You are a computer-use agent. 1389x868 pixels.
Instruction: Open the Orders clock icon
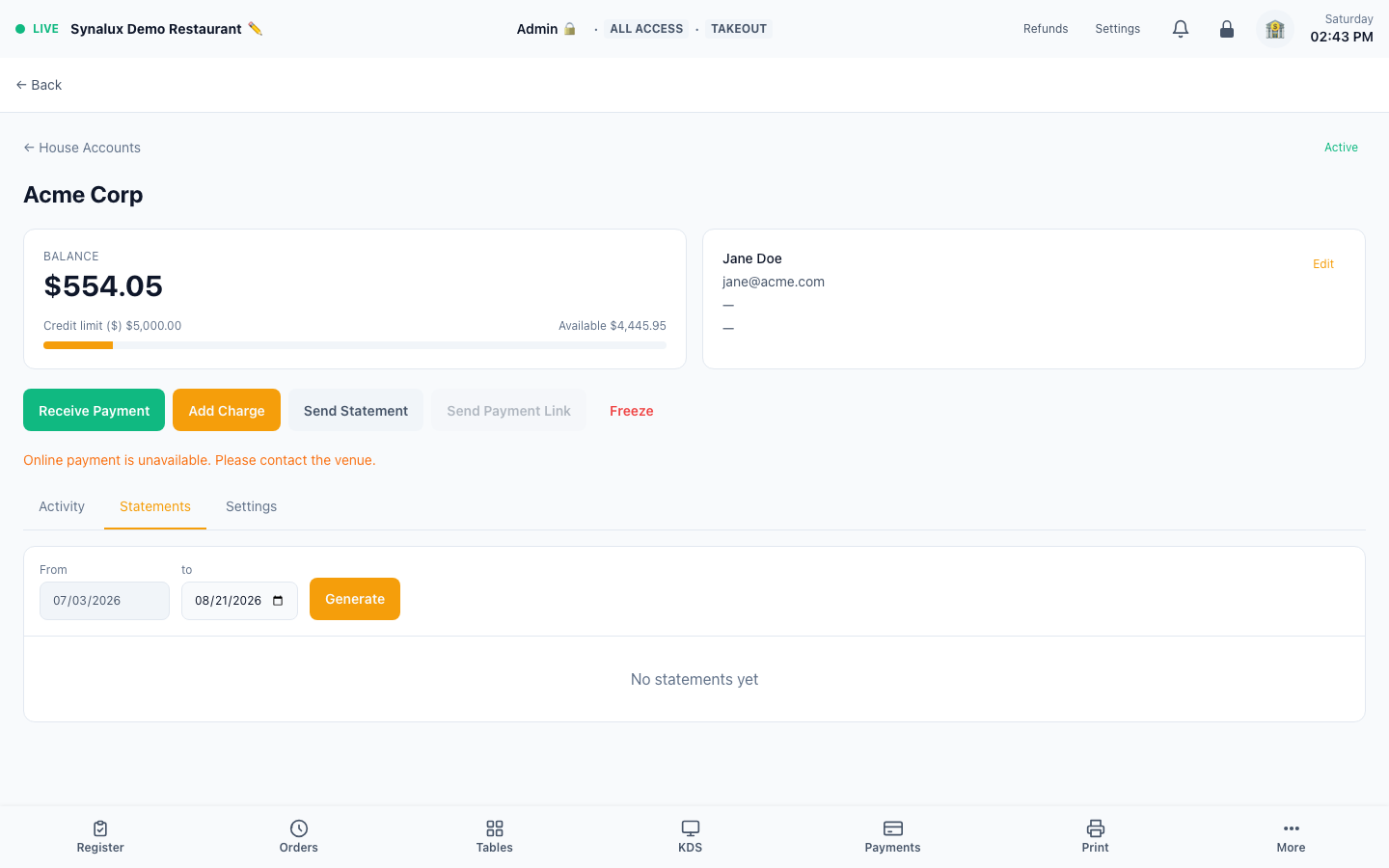pyautogui.click(x=299, y=828)
